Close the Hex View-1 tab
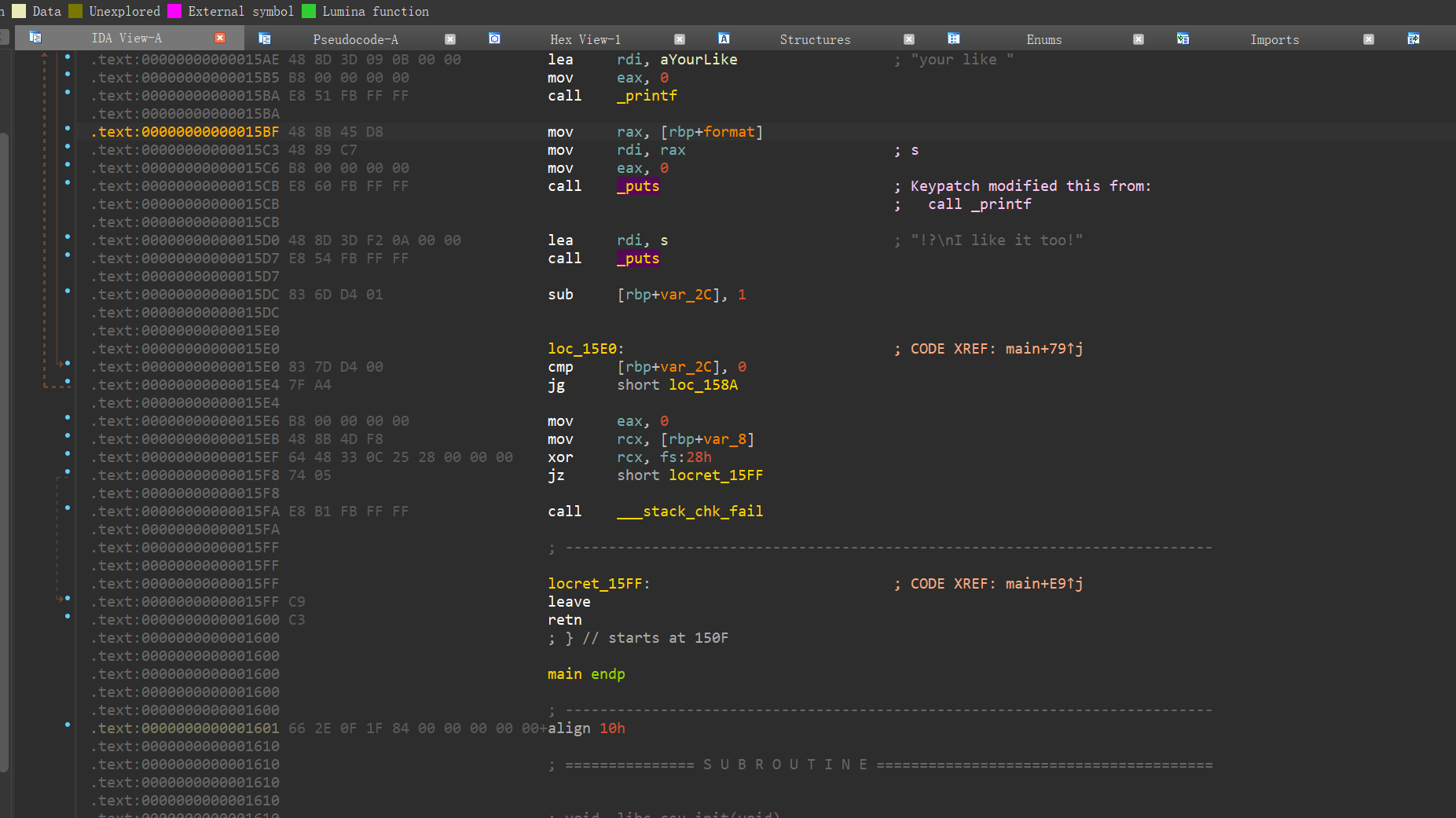1456x818 pixels. pyautogui.click(x=680, y=39)
